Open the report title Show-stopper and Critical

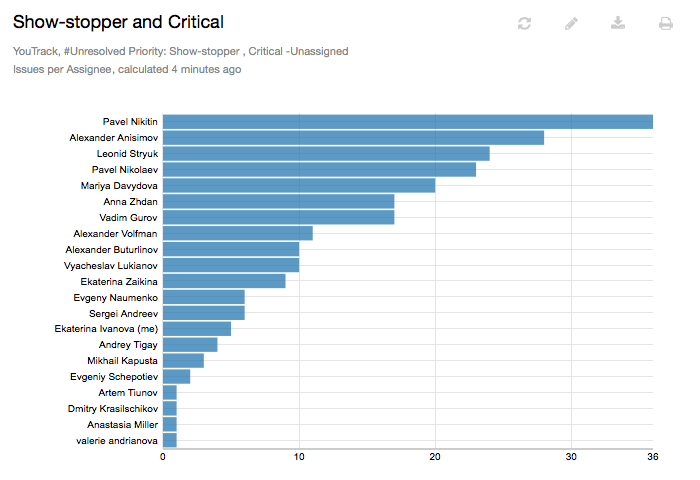click(x=118, y=22)
